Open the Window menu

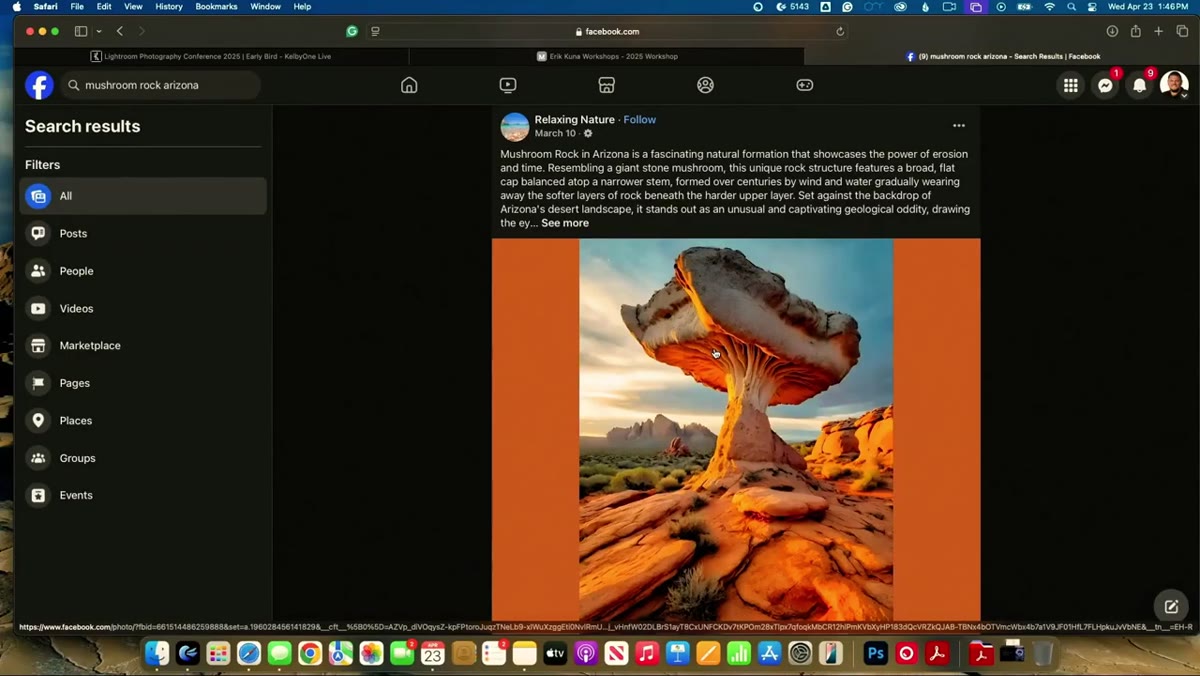pos(265,7)
